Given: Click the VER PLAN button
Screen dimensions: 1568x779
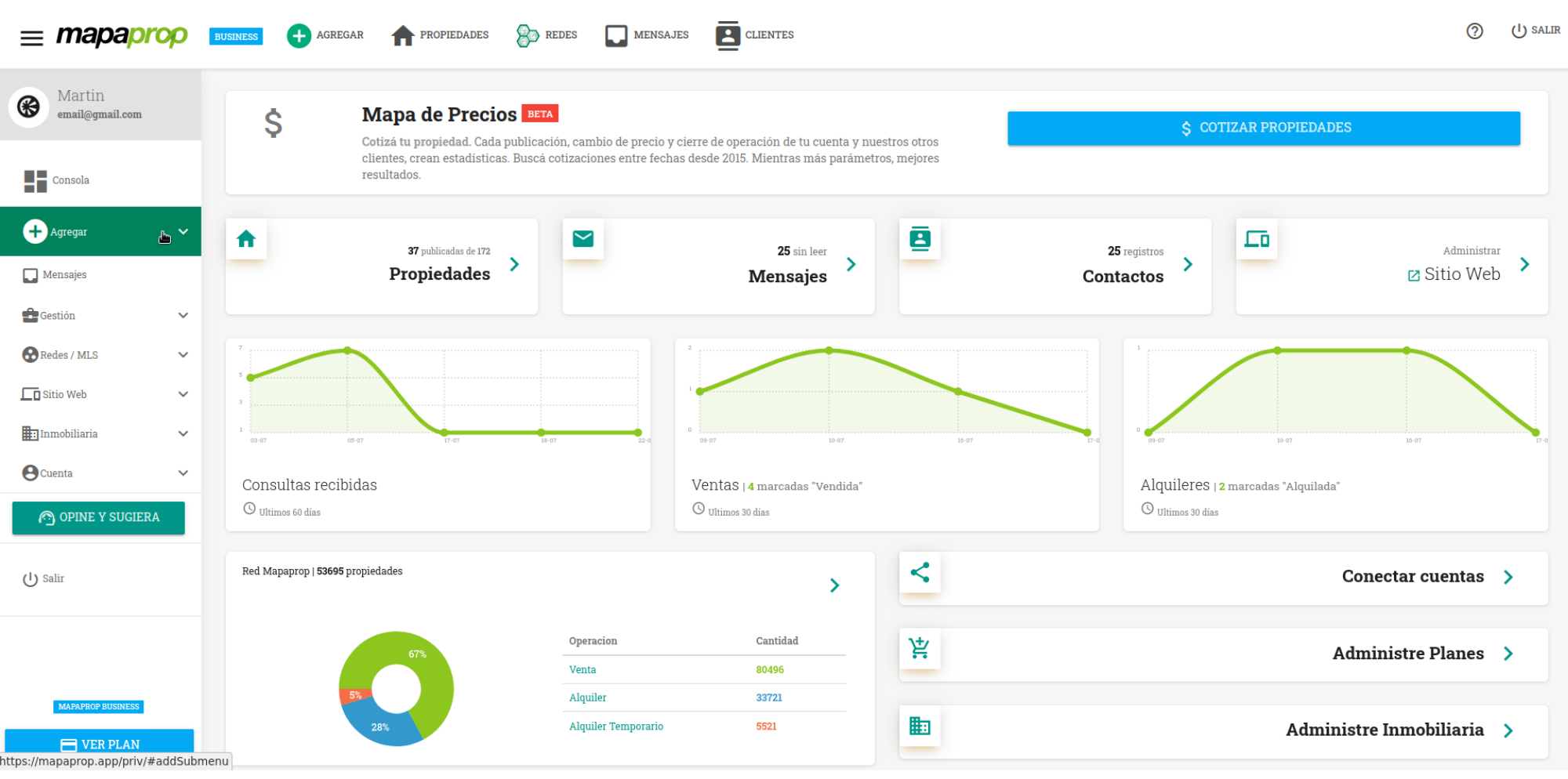Looking at the screenshot, I should [100, 744].
